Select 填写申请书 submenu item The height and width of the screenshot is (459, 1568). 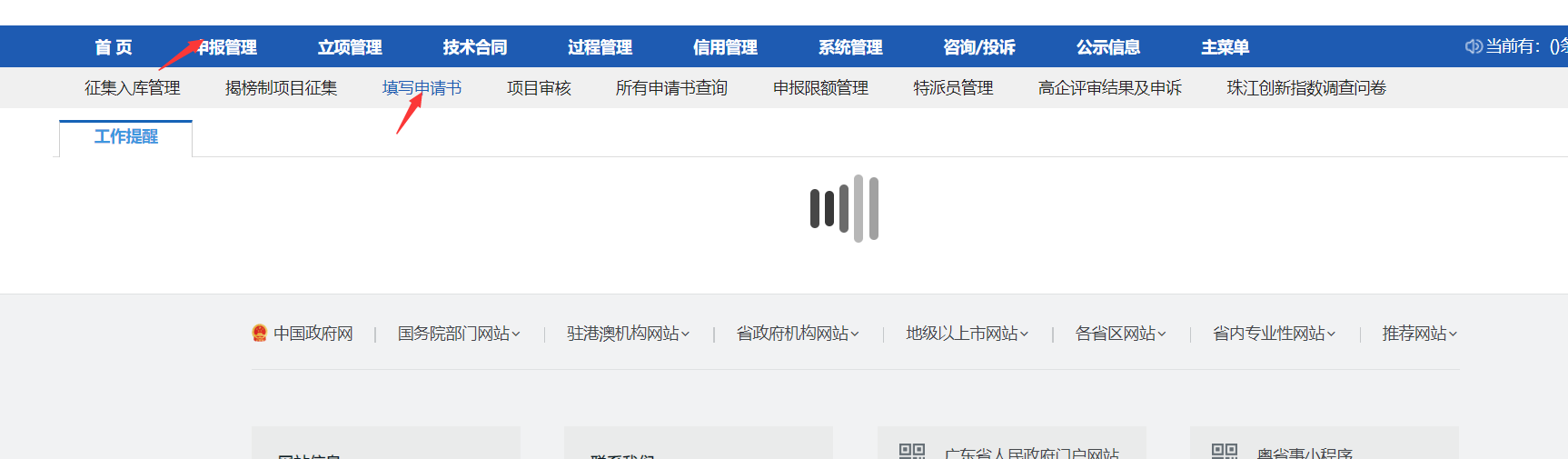(x=422, y=88)
